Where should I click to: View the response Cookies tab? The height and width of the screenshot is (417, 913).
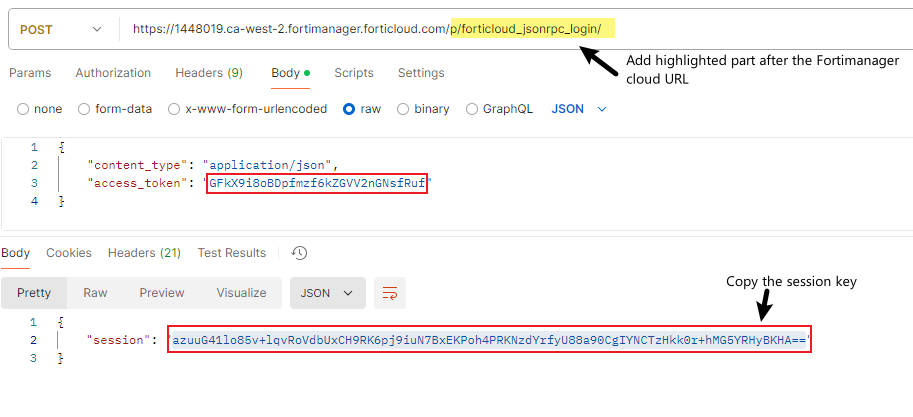69,253
